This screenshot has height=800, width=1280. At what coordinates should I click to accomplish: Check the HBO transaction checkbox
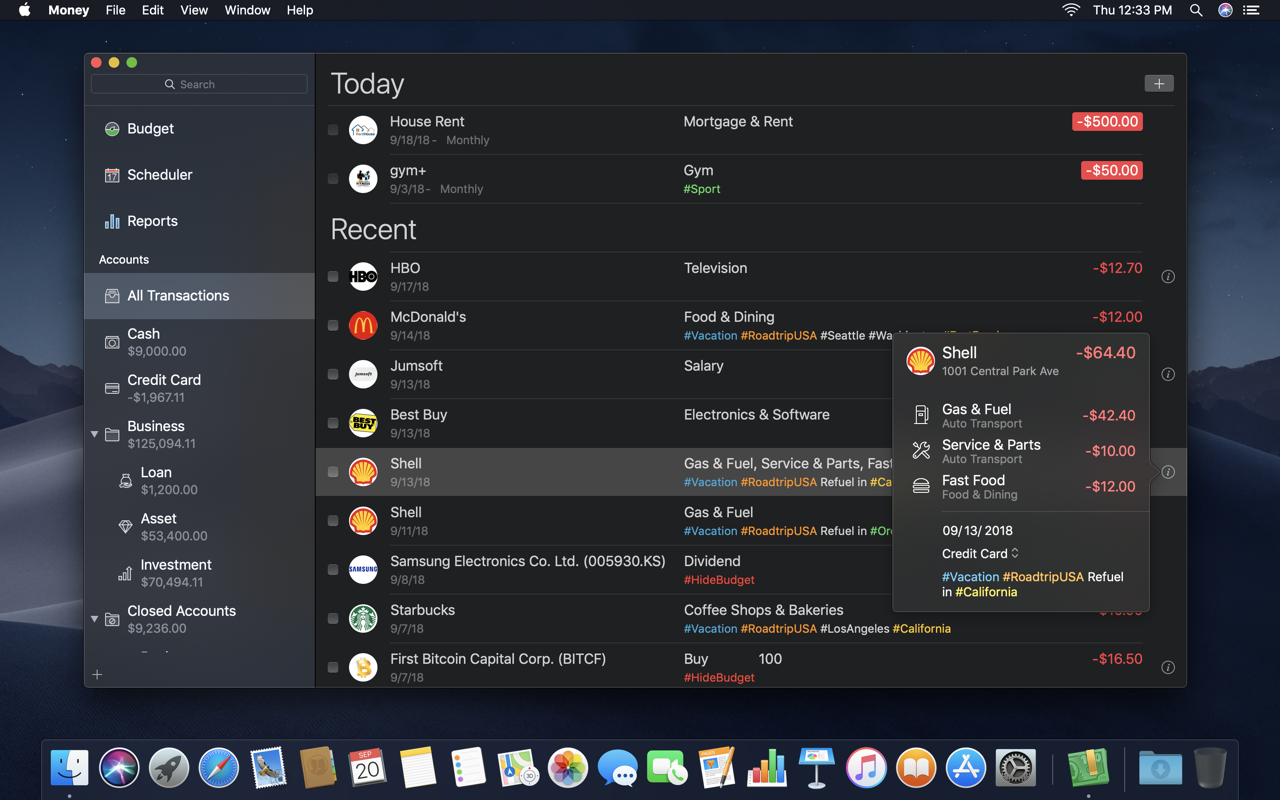pyautogui.click(x=333, y=277)
